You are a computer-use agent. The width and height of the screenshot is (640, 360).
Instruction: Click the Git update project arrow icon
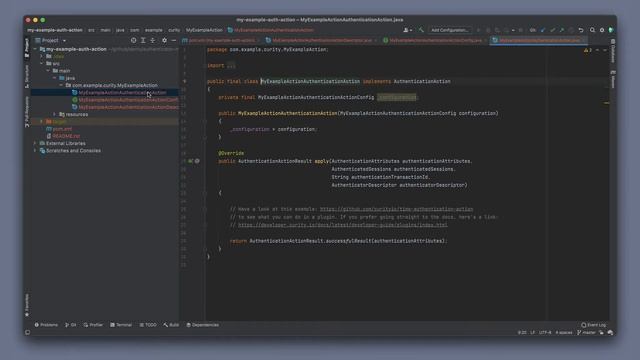tap(543, 30)
